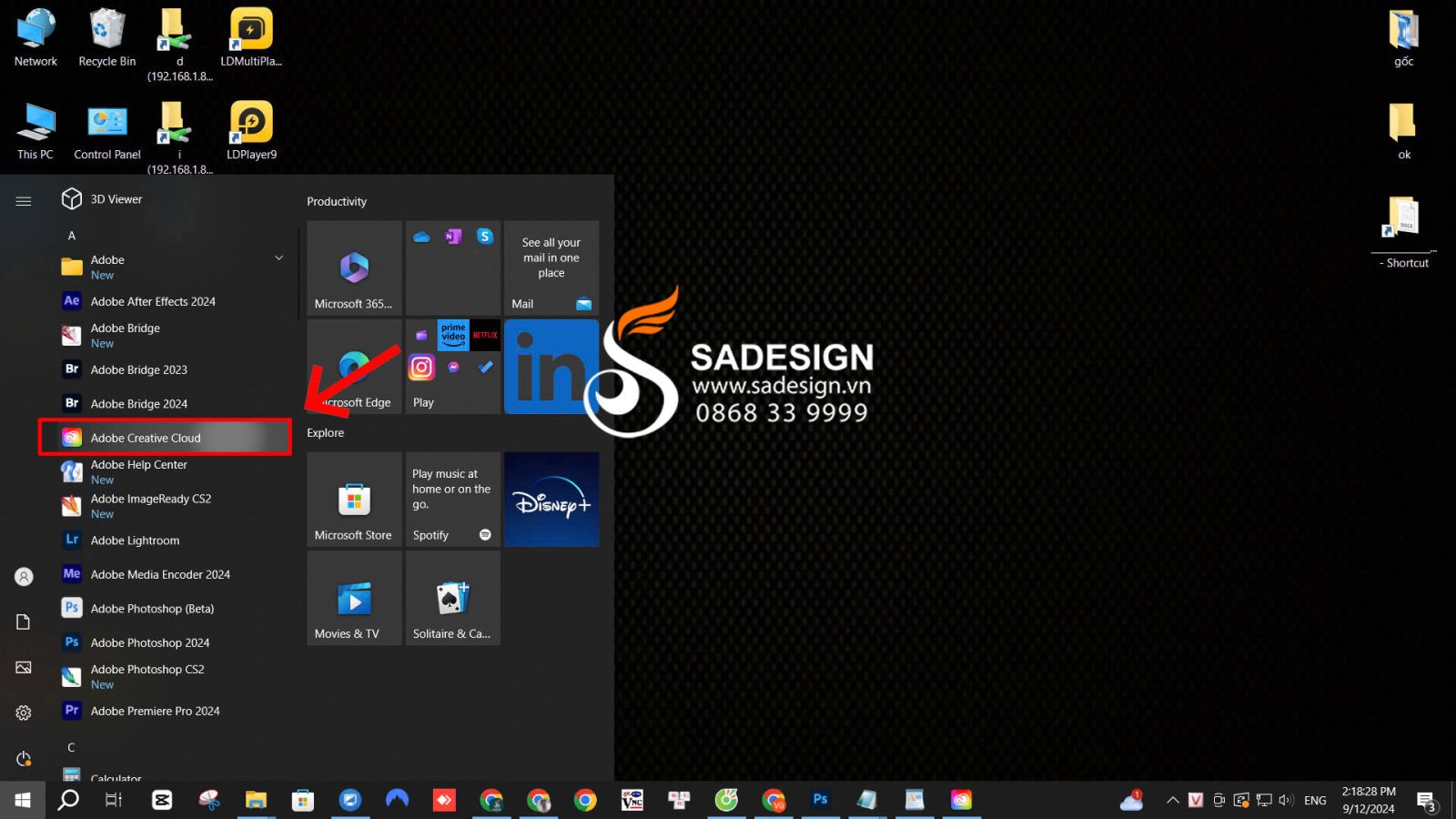Open Creative Cloud on the taskbar

(962, 800)
